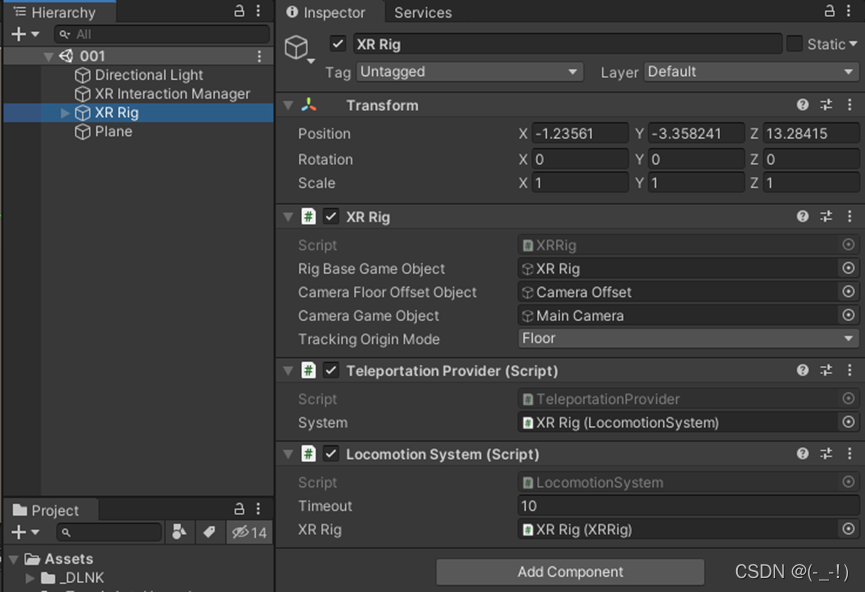Lock the Inspector panel
This screenshot has width=865, height=592.
tap(829, 11)
